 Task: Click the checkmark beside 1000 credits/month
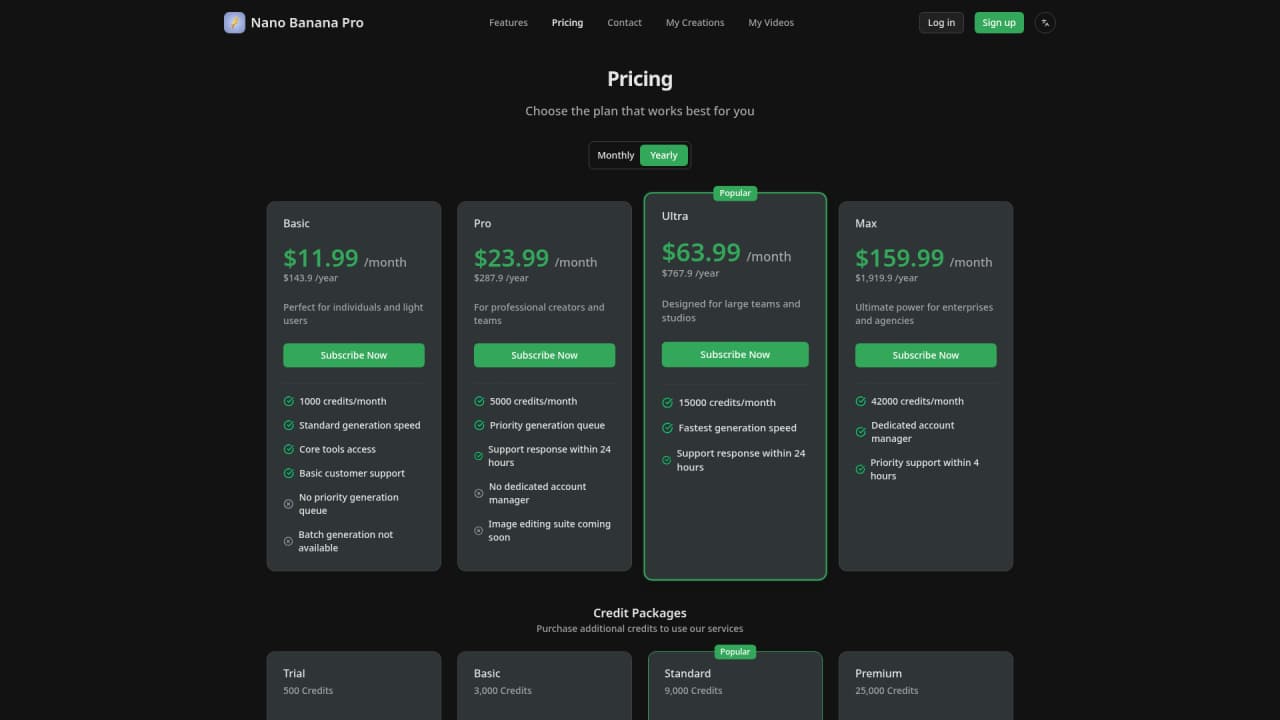pos(289,401)
